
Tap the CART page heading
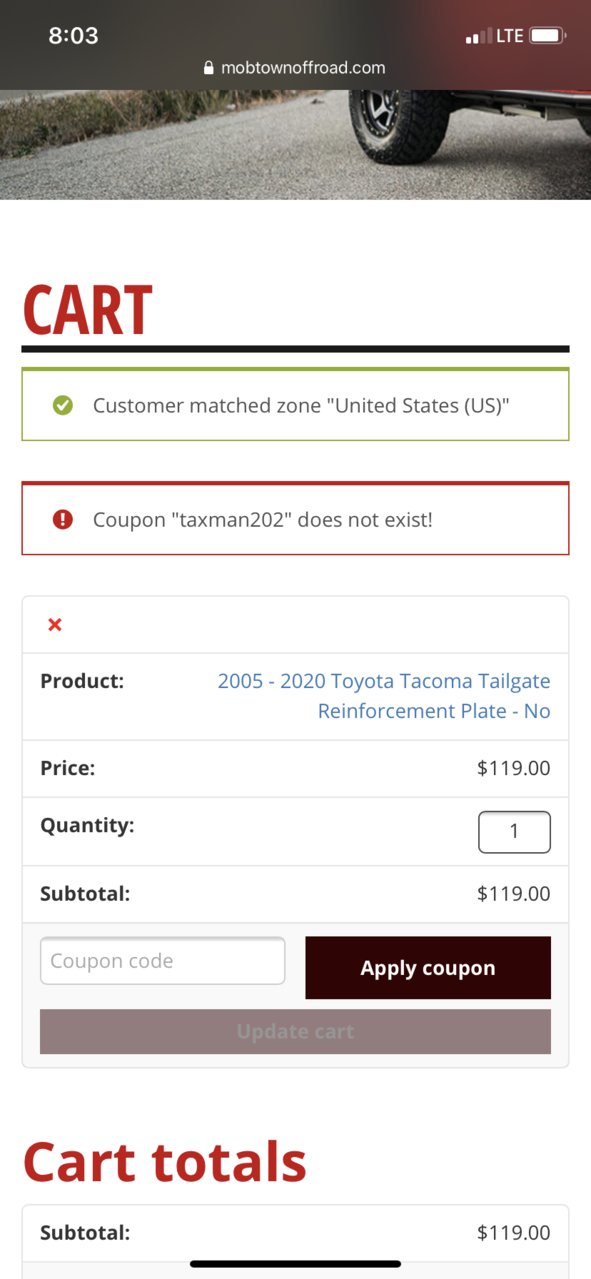[88, 310]
